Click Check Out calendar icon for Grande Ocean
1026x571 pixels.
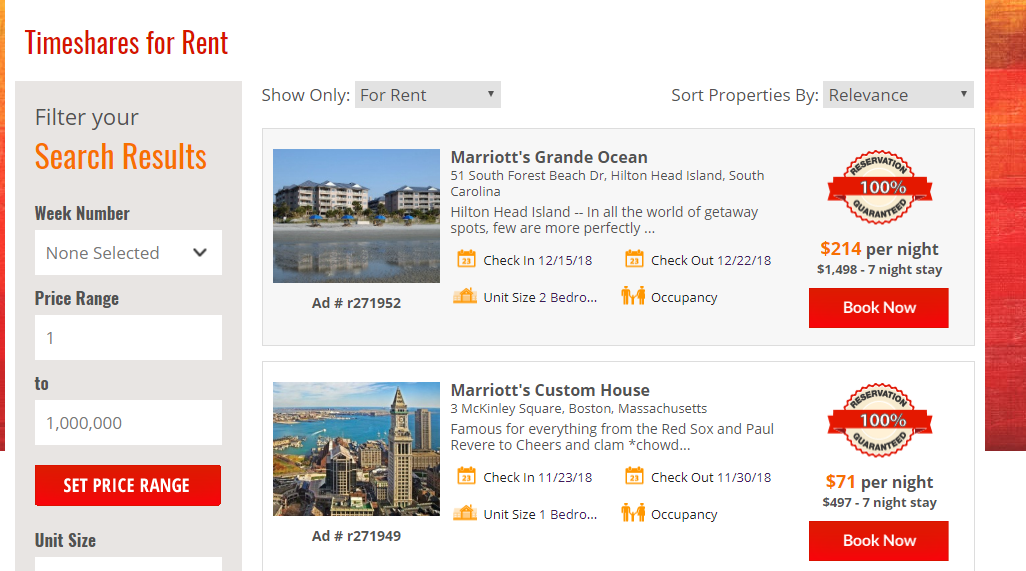click(634, 259)
